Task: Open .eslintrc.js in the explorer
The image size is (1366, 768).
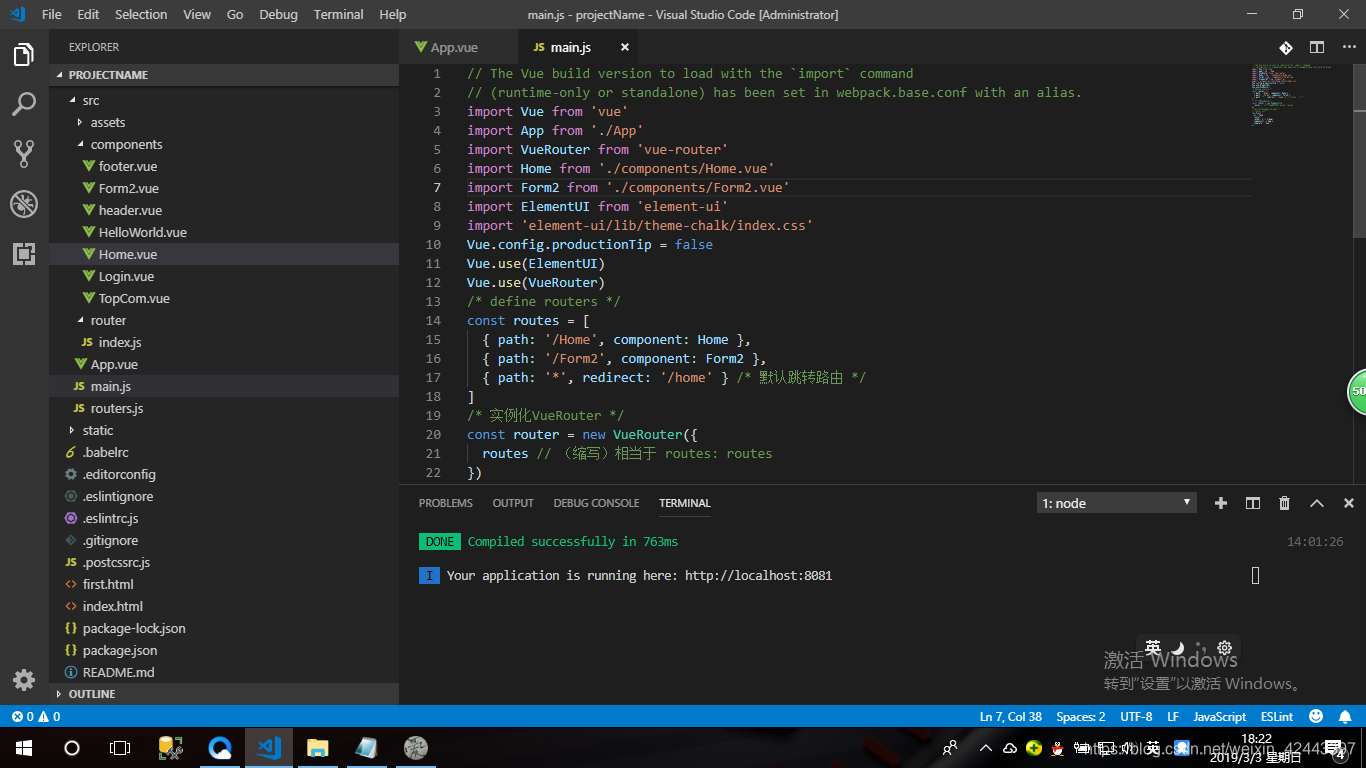Action: coord(224,519)
